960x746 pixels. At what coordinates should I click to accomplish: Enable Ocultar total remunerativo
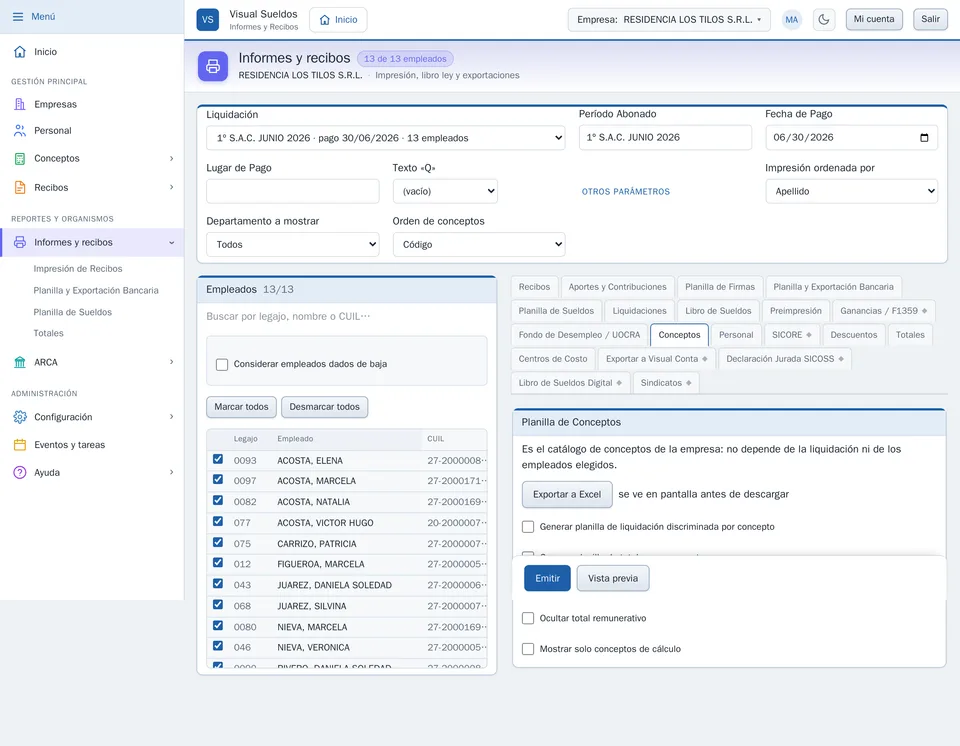tap(528, 618)
